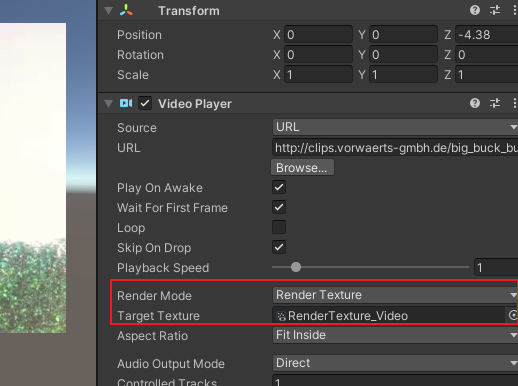The image size is (518, 386).
Task: Click the Position Y field
Action: 403,34
